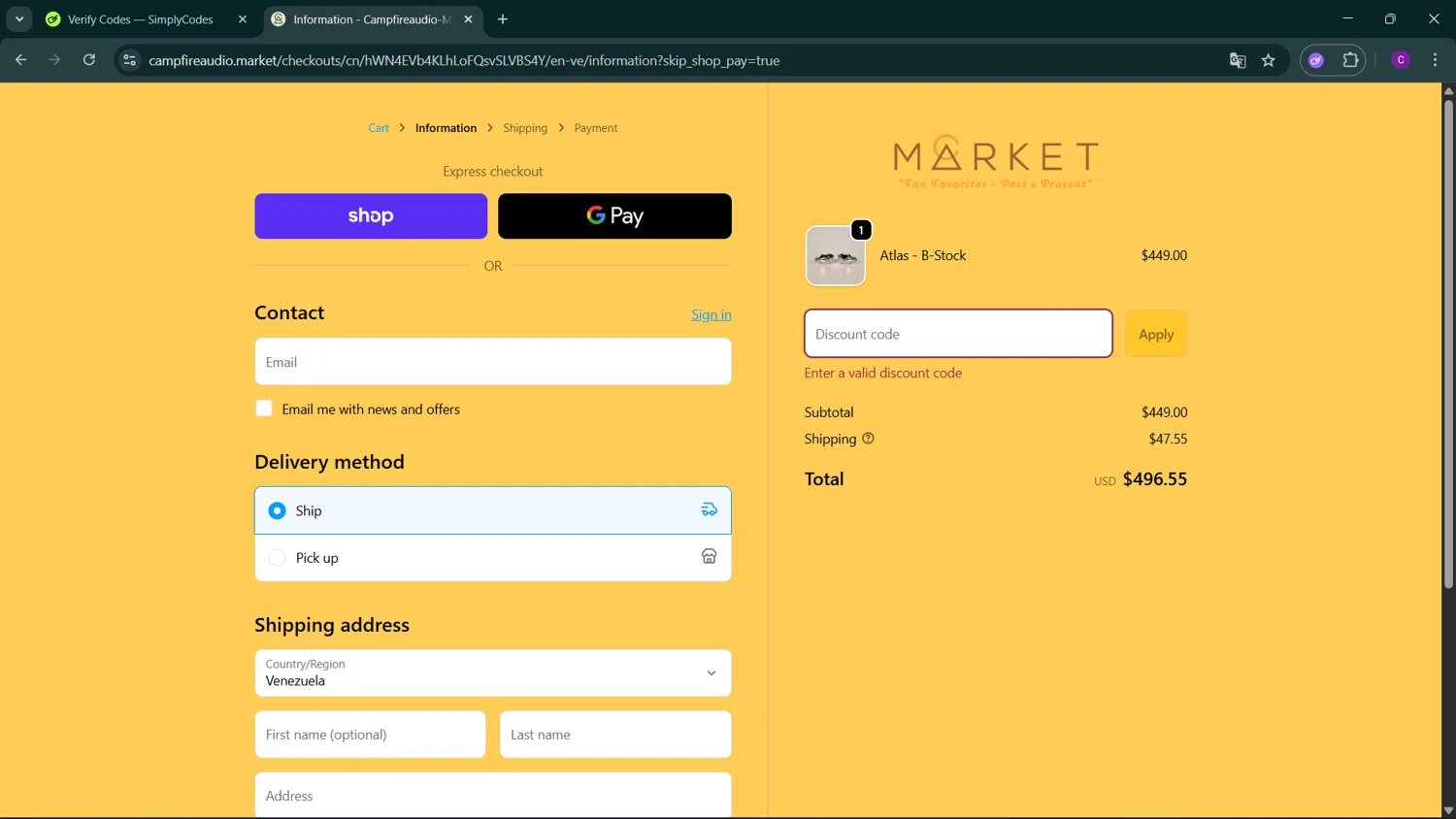Click Apply discount button
This screenshot has height=819, width=1456.
[x=1156, y=334]
